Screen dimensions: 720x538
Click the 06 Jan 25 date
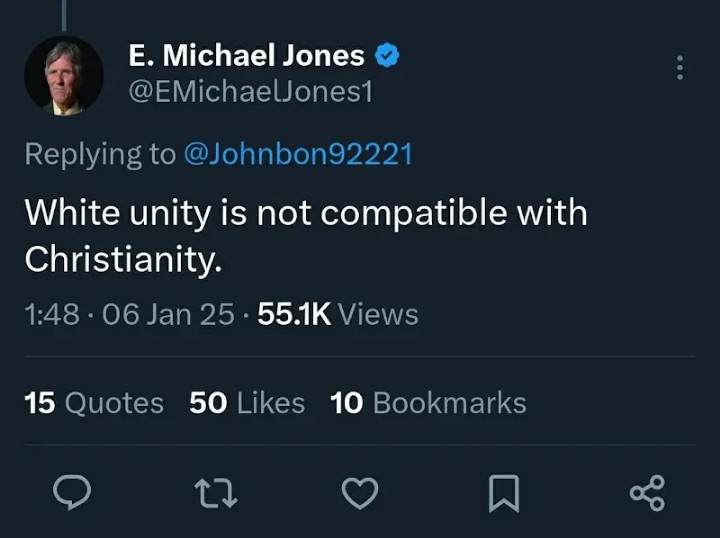pos(167,314)
